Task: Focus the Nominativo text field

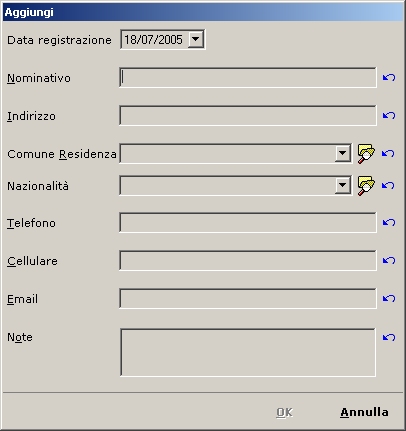Action: click(248, 78)
